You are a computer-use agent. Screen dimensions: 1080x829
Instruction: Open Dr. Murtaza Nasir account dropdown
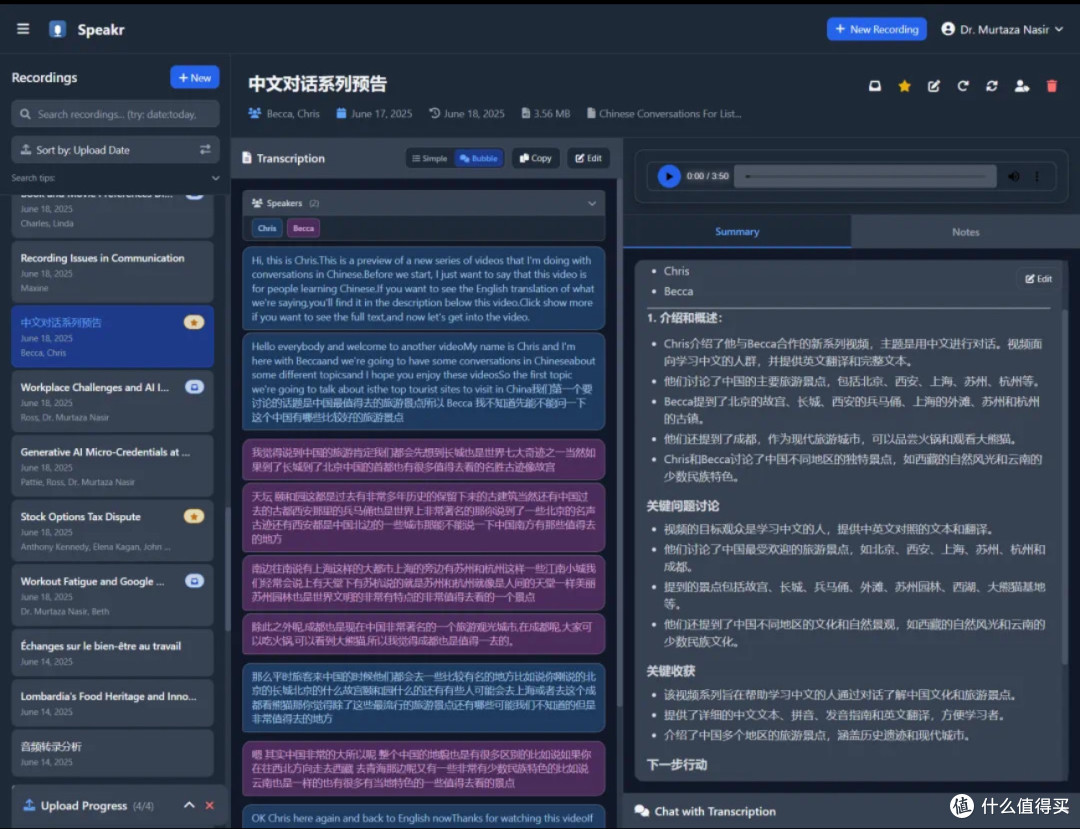(1002, 30)
